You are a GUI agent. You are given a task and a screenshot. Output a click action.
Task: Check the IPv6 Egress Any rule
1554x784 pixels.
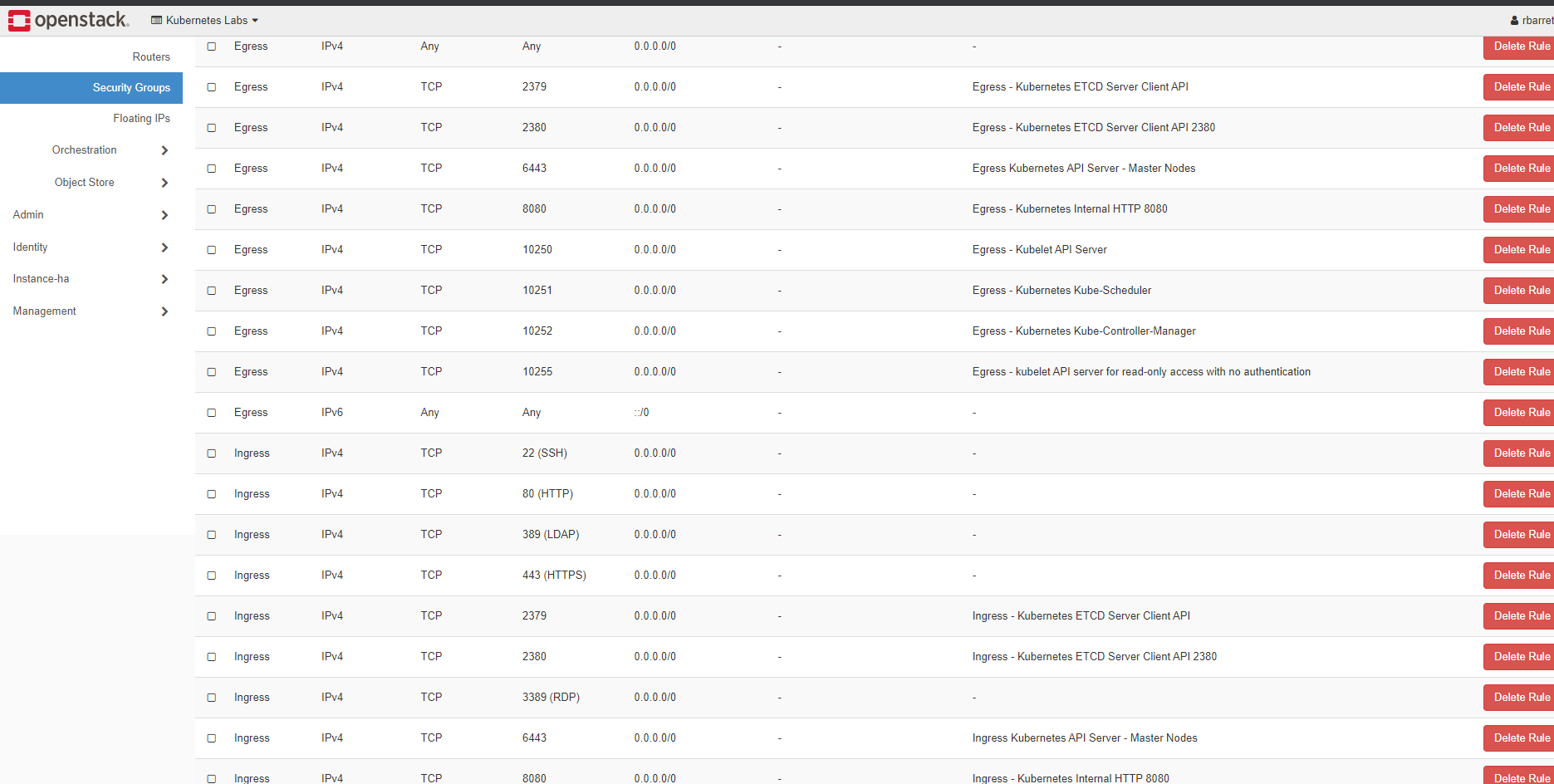pos(211,413)
